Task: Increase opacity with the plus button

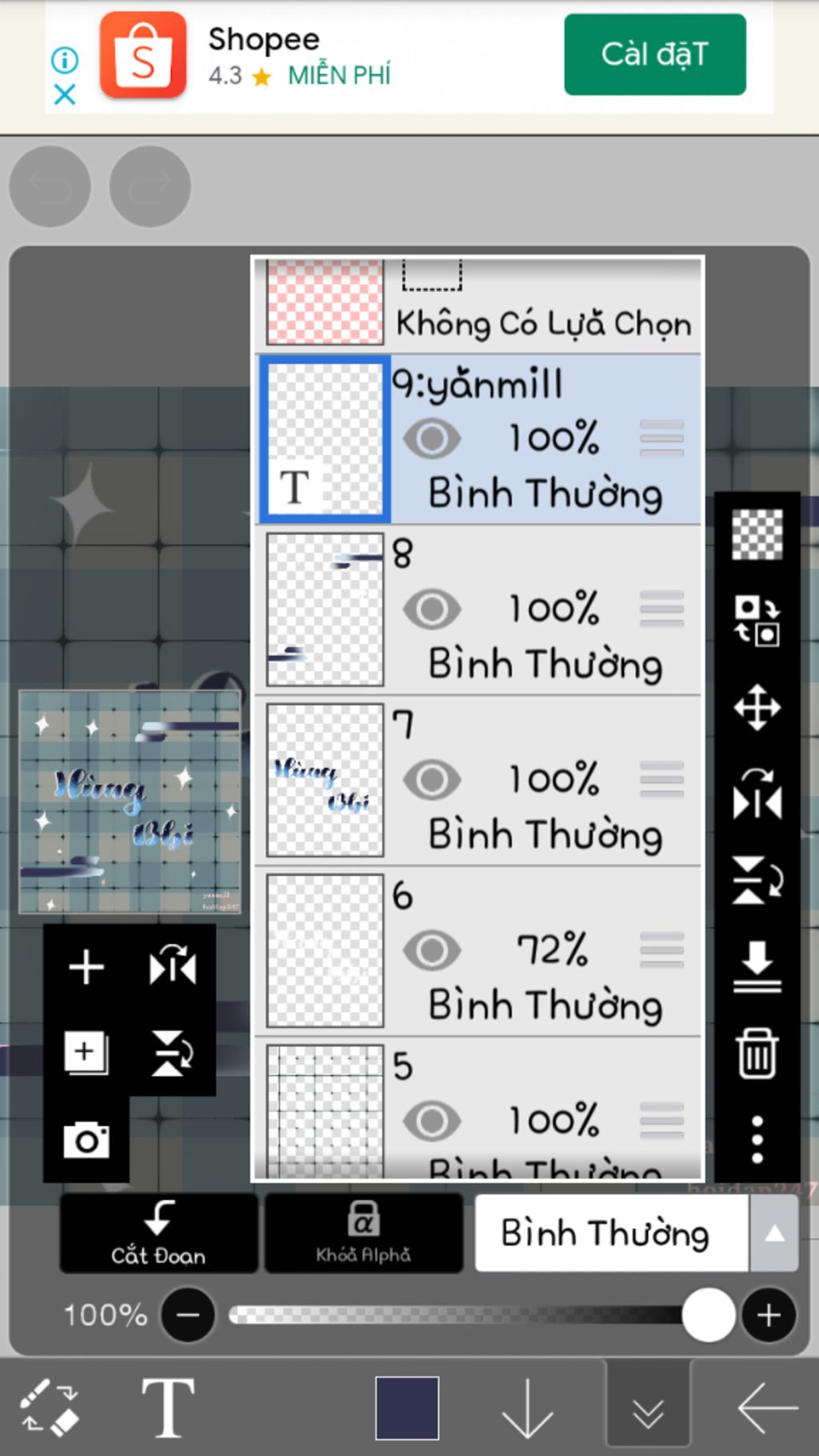Action: click(x=769, y=1315)
